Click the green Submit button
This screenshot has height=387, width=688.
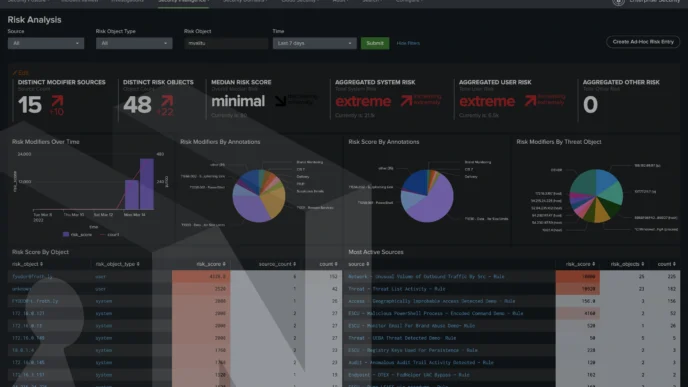click(x=375, y=43)
